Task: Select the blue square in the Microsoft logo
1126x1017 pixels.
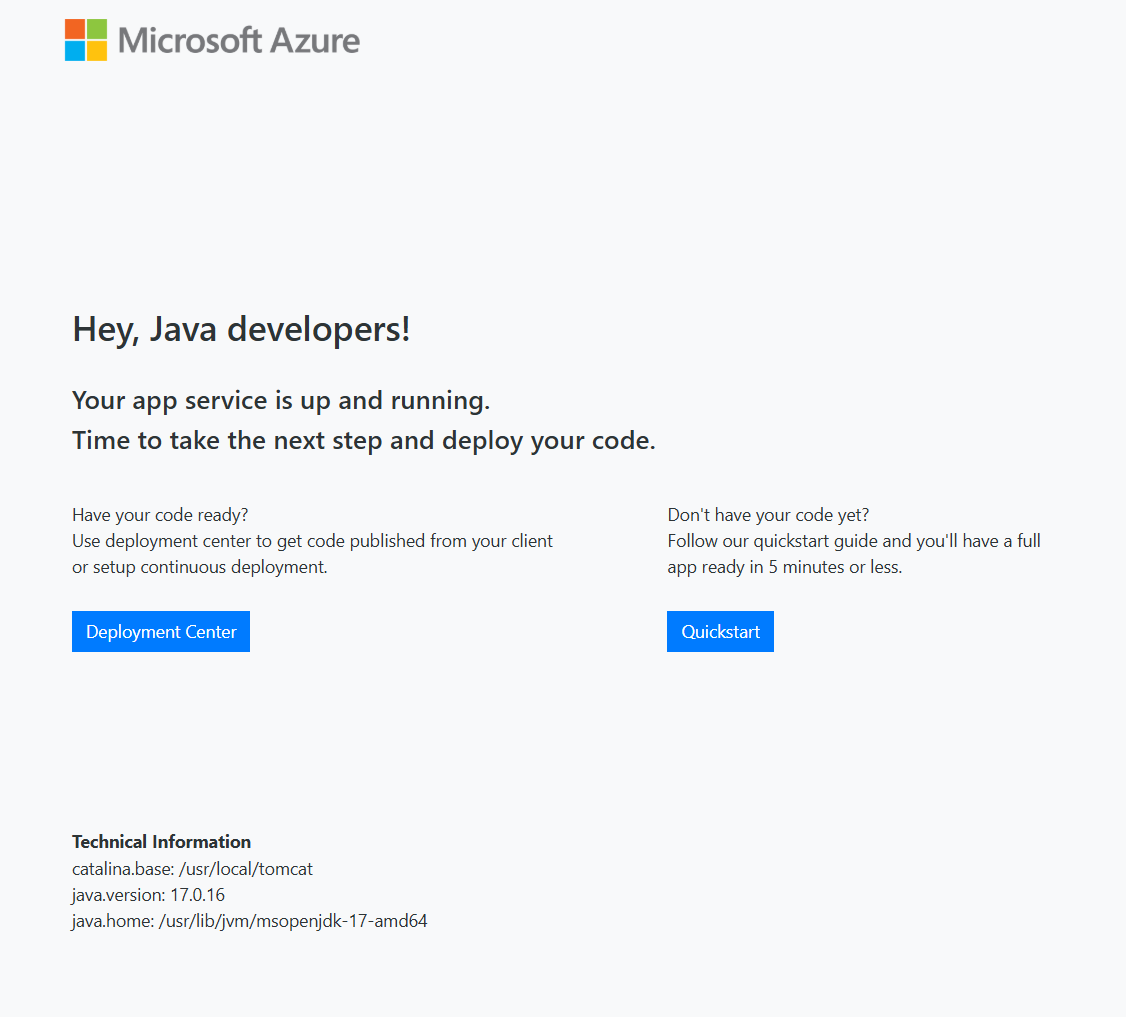Action: click(x=75, y=50)
